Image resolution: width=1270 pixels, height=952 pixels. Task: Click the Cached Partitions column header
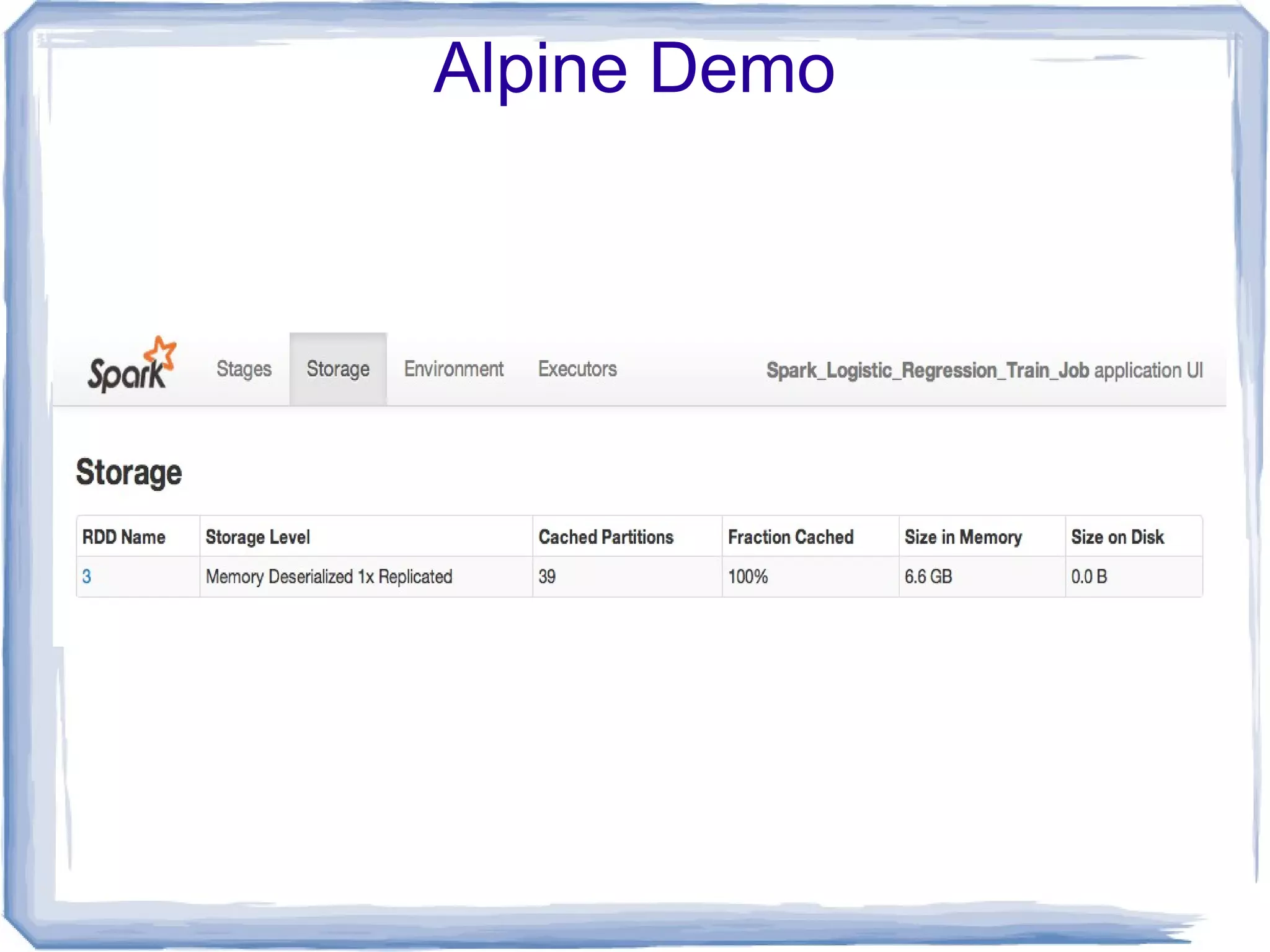point(606,537)
